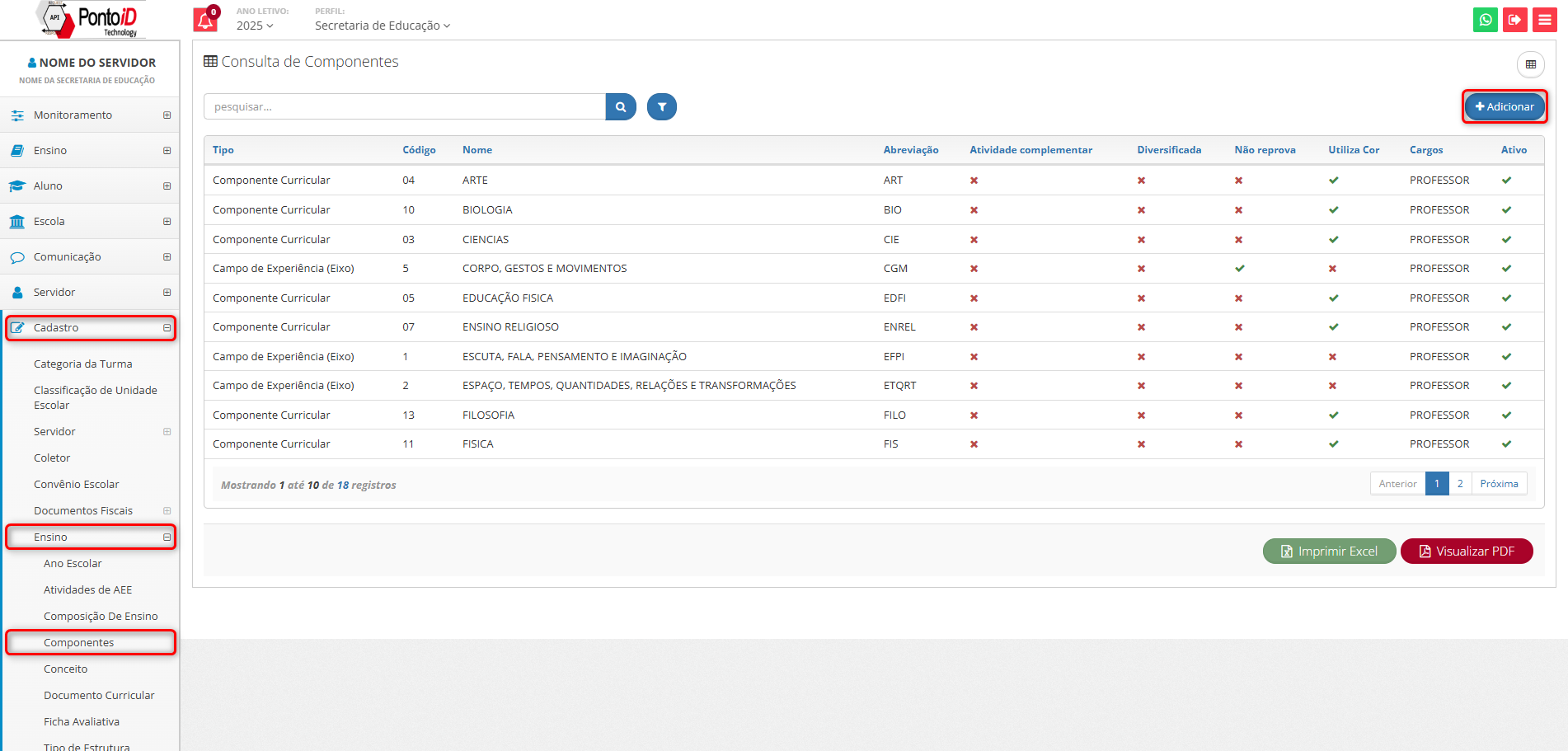Open the Coletor menu item
This screenshot has height=751, width=1568.
[x=52, y=458]
